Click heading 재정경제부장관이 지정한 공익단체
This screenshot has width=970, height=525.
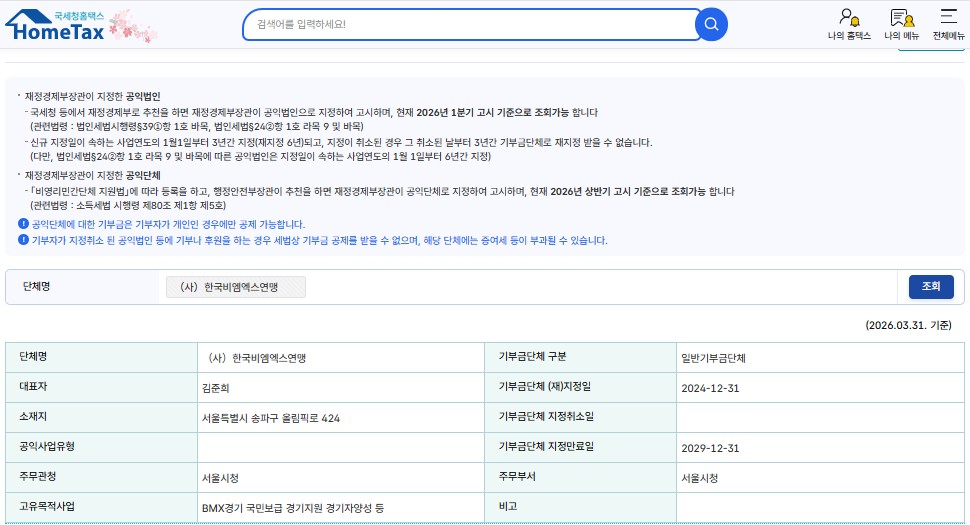click(92, 175)
